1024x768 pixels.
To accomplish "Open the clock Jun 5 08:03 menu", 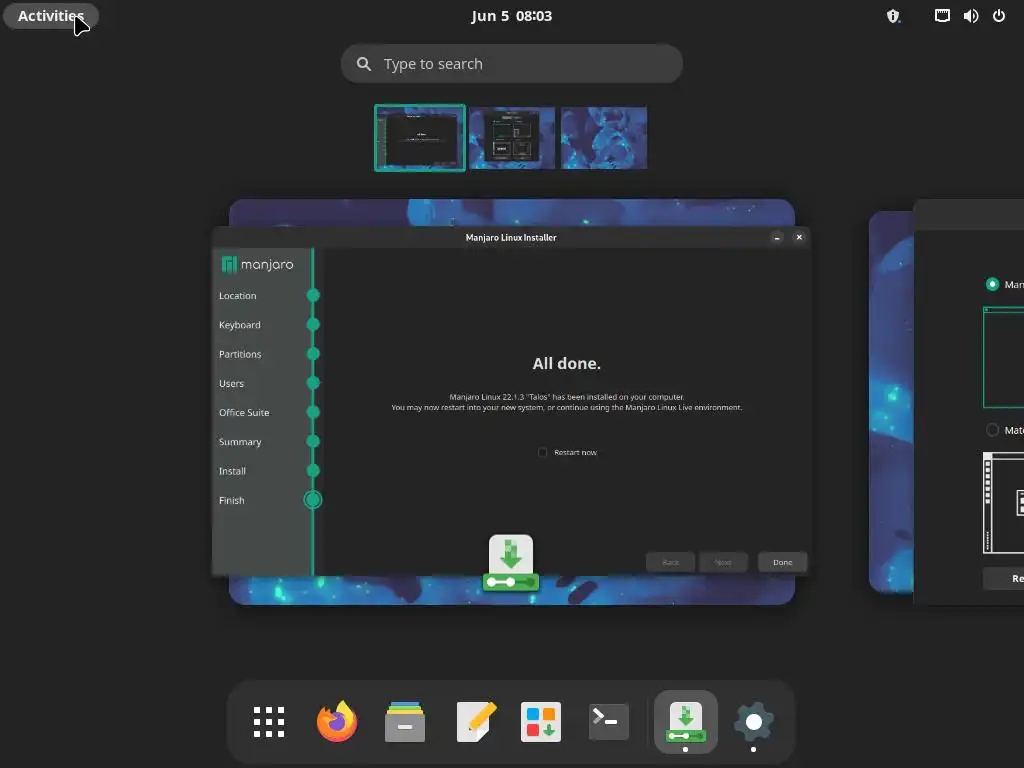I will [511, 16].
